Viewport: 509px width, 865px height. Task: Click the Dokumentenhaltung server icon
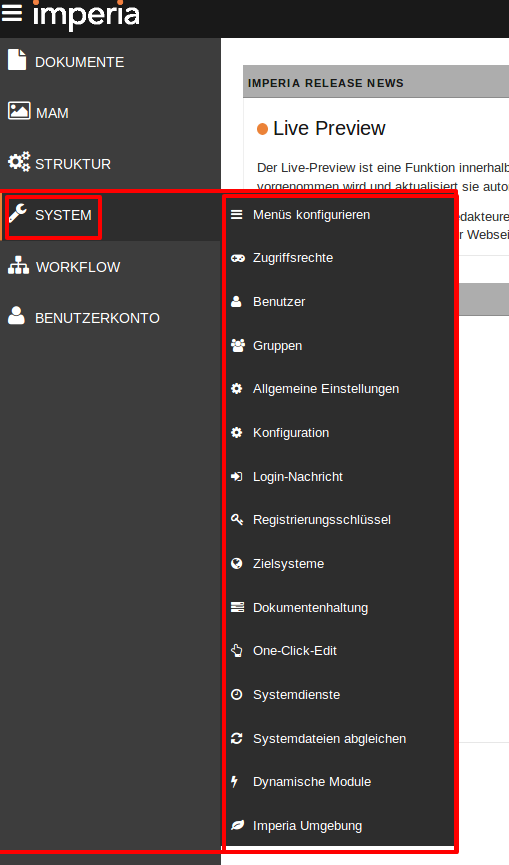click(x=237, y=607)
